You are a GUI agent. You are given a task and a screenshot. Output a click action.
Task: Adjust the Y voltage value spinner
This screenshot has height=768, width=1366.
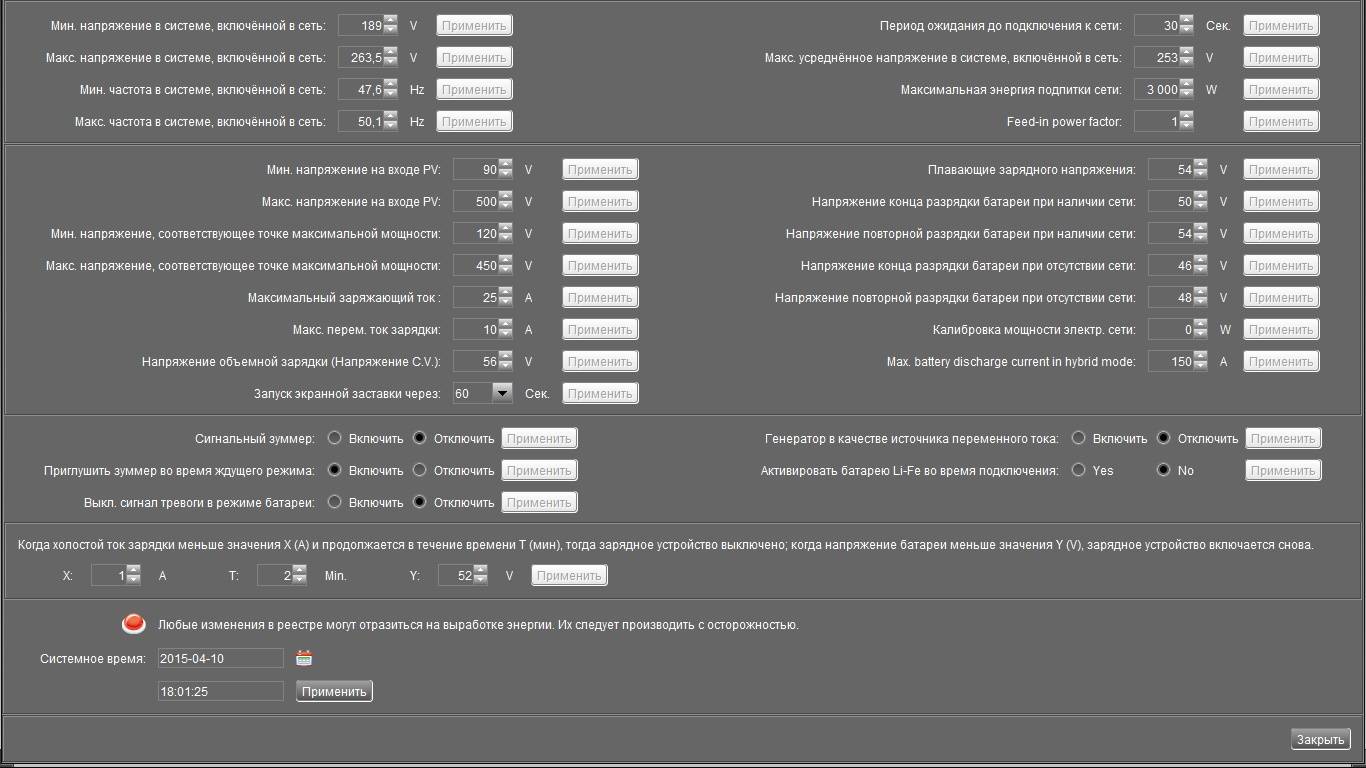tap(481, 576)
